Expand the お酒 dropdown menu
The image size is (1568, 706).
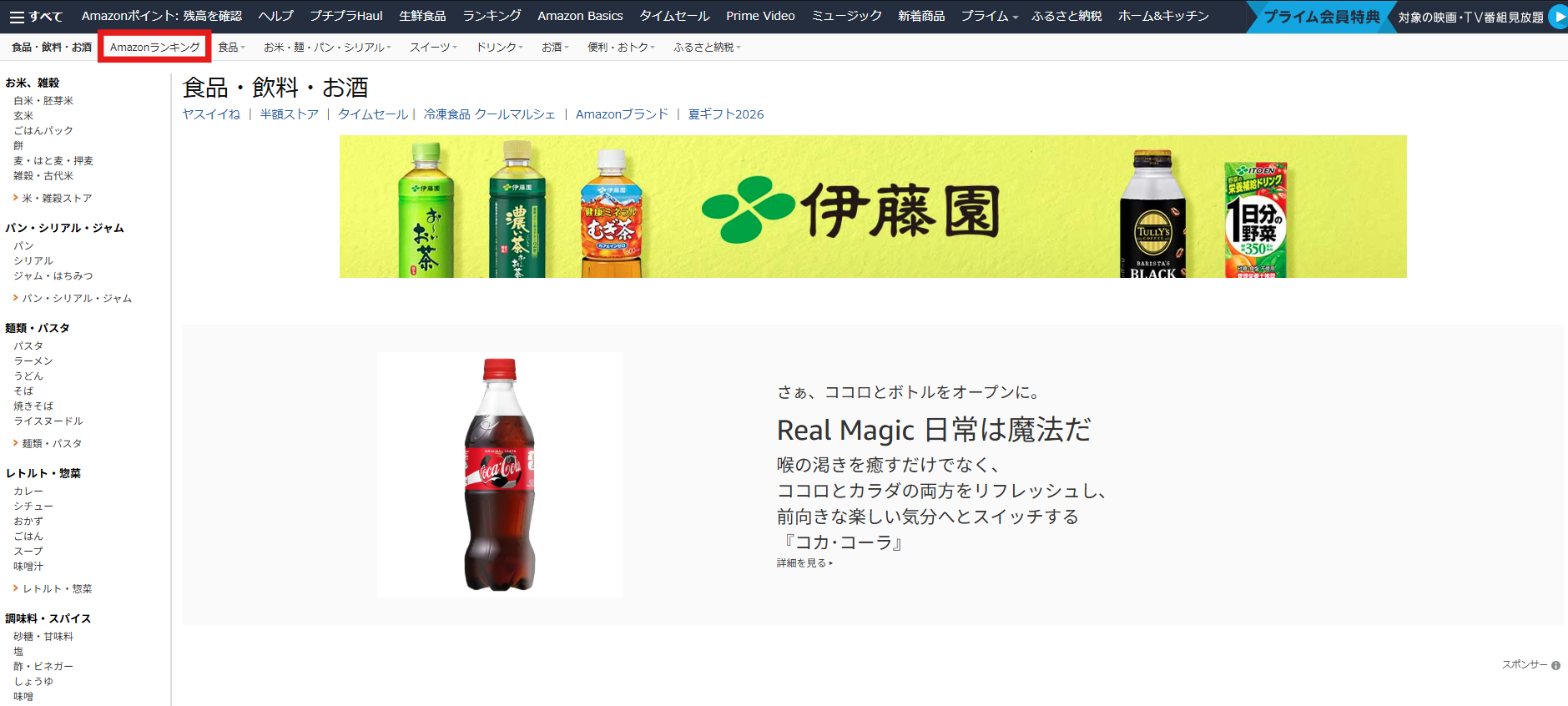coord(555,48)
